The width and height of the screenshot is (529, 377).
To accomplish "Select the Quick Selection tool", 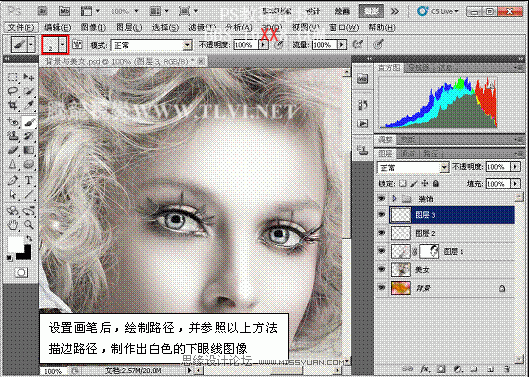I will click(29, 91).
